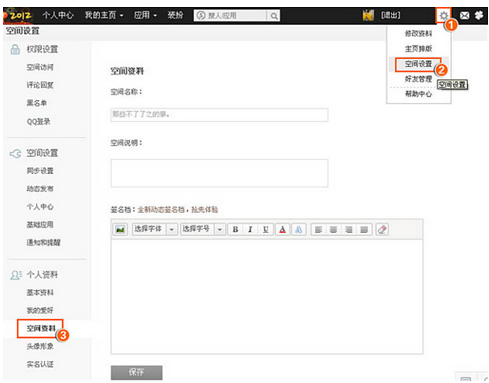Open 黑名单 in the left sidebar
The image size is (489, 383).
click(x=37, y=103)
